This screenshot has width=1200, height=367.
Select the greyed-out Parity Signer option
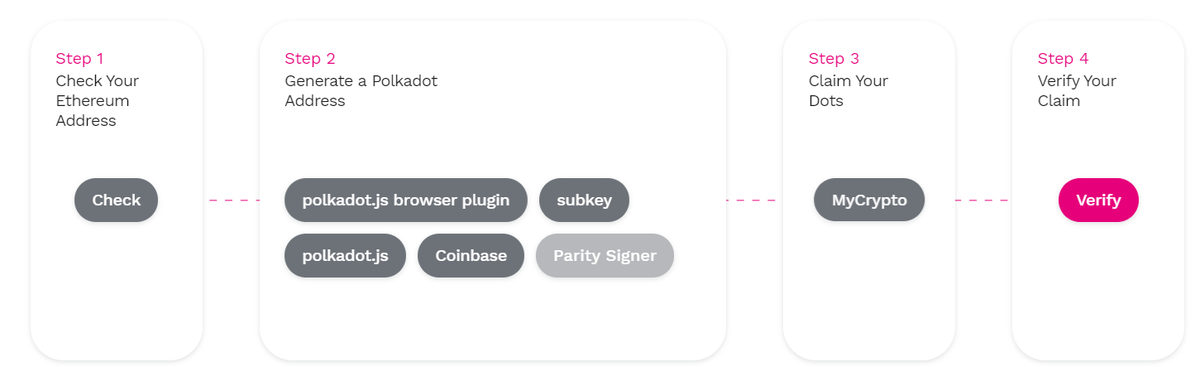605,255
